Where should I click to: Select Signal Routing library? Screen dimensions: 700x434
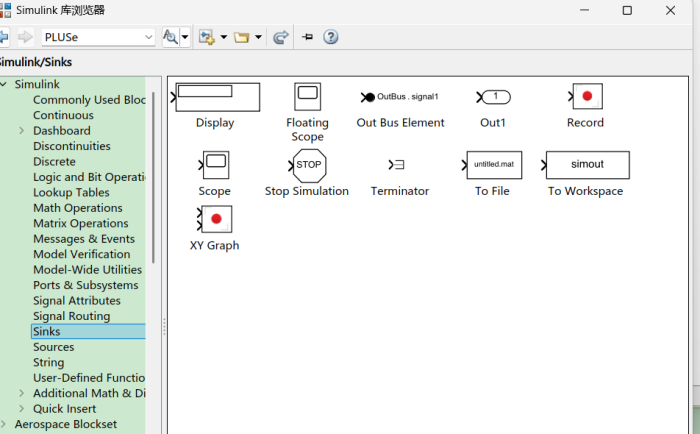pyautogui.click(x=71, y=316)
